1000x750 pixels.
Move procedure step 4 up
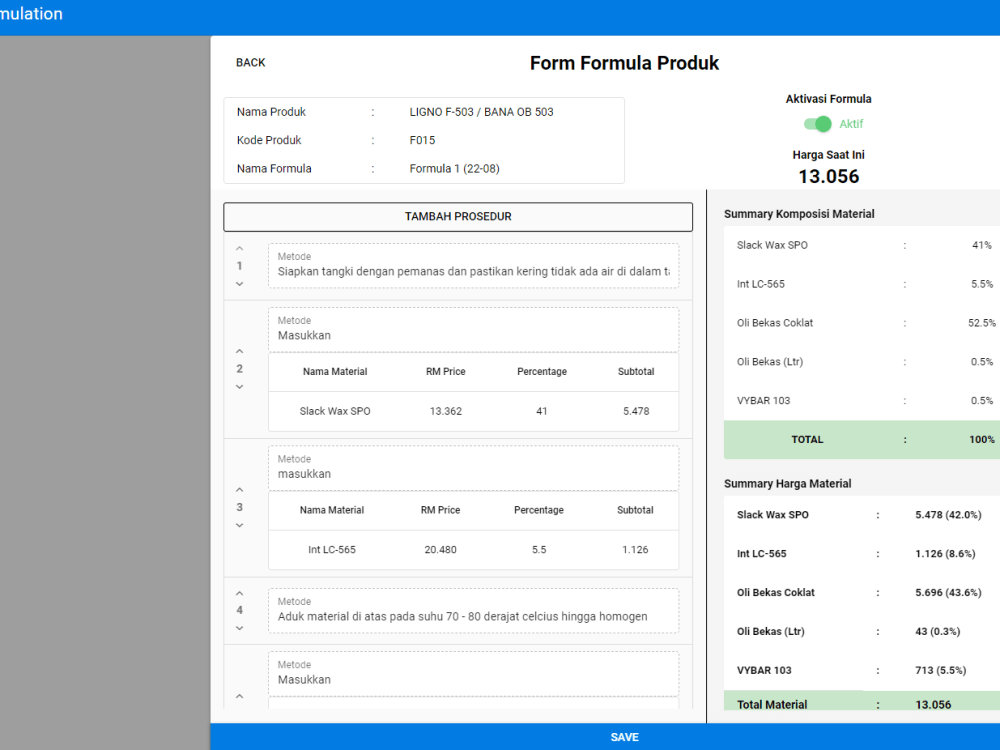239,593
